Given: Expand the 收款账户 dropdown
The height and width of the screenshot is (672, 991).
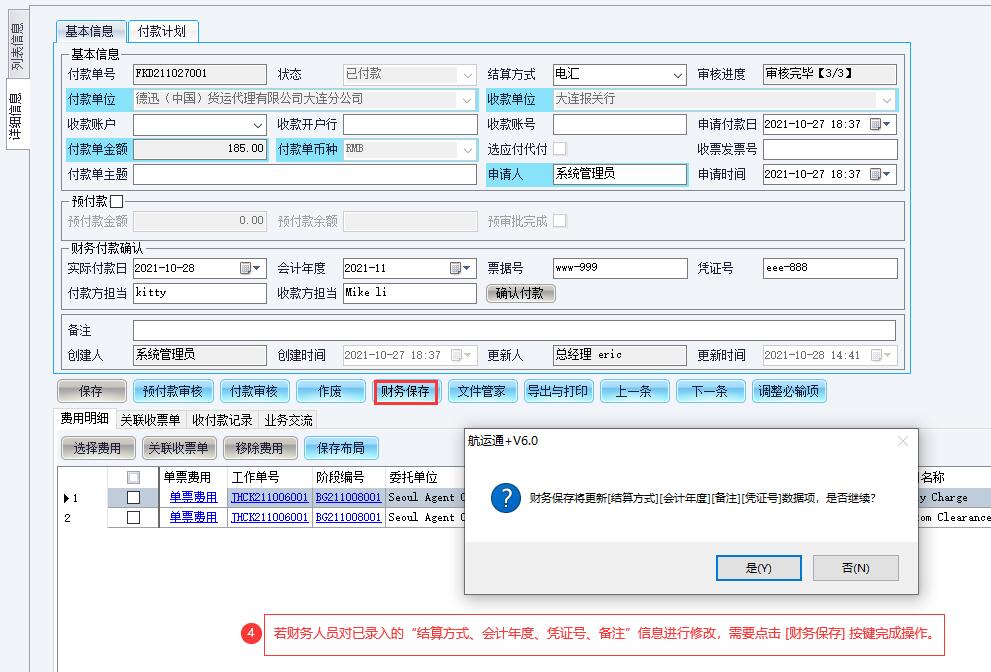Looking at the screenshot, I should click(x=258, y=125).
